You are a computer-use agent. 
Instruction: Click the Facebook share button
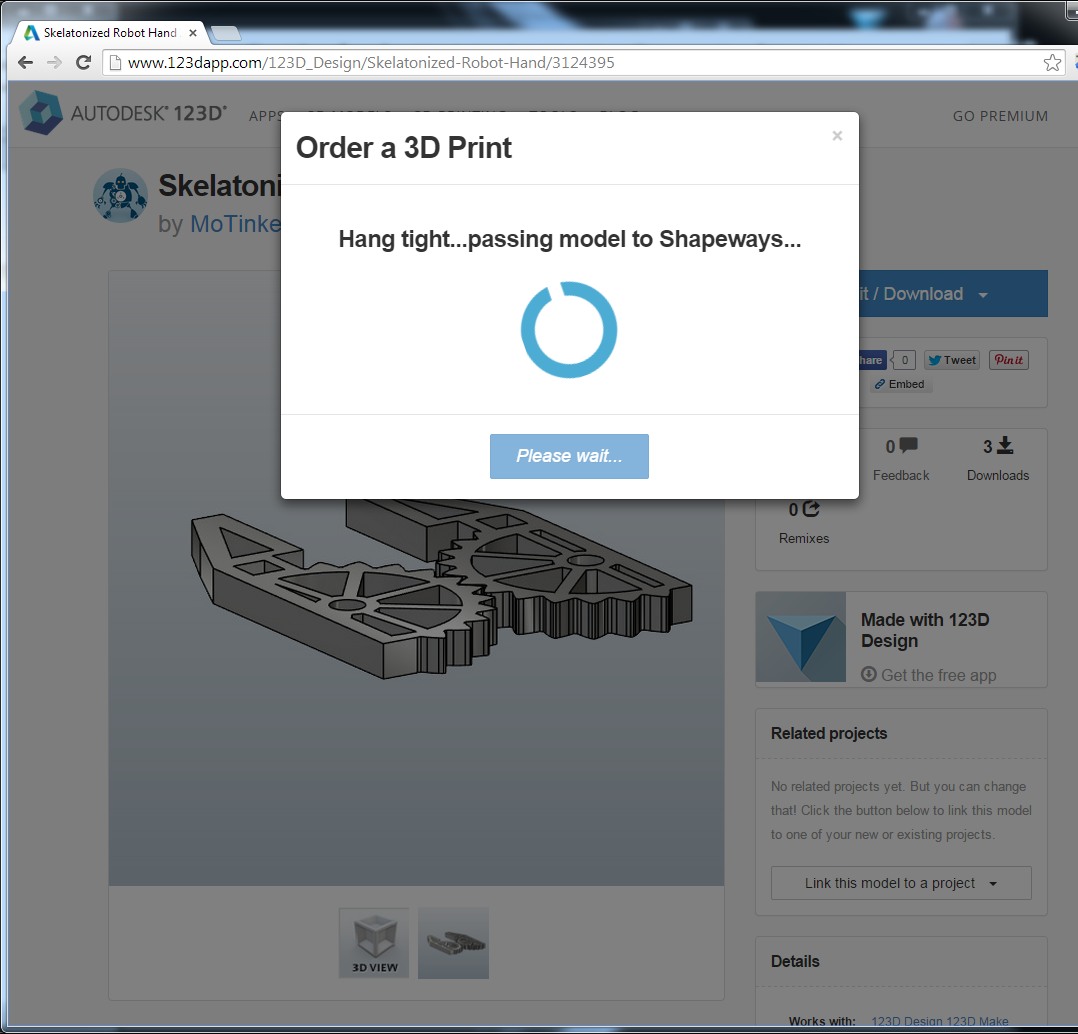pyautogui.click(x=872, y=360)
